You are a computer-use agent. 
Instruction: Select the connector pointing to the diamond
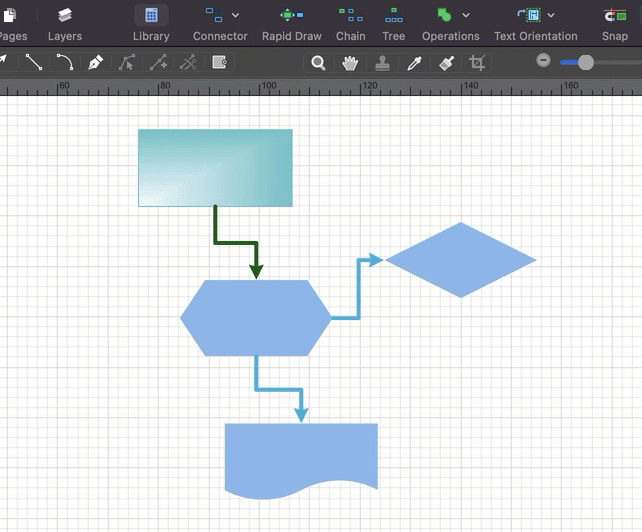(x=359, y=289)
